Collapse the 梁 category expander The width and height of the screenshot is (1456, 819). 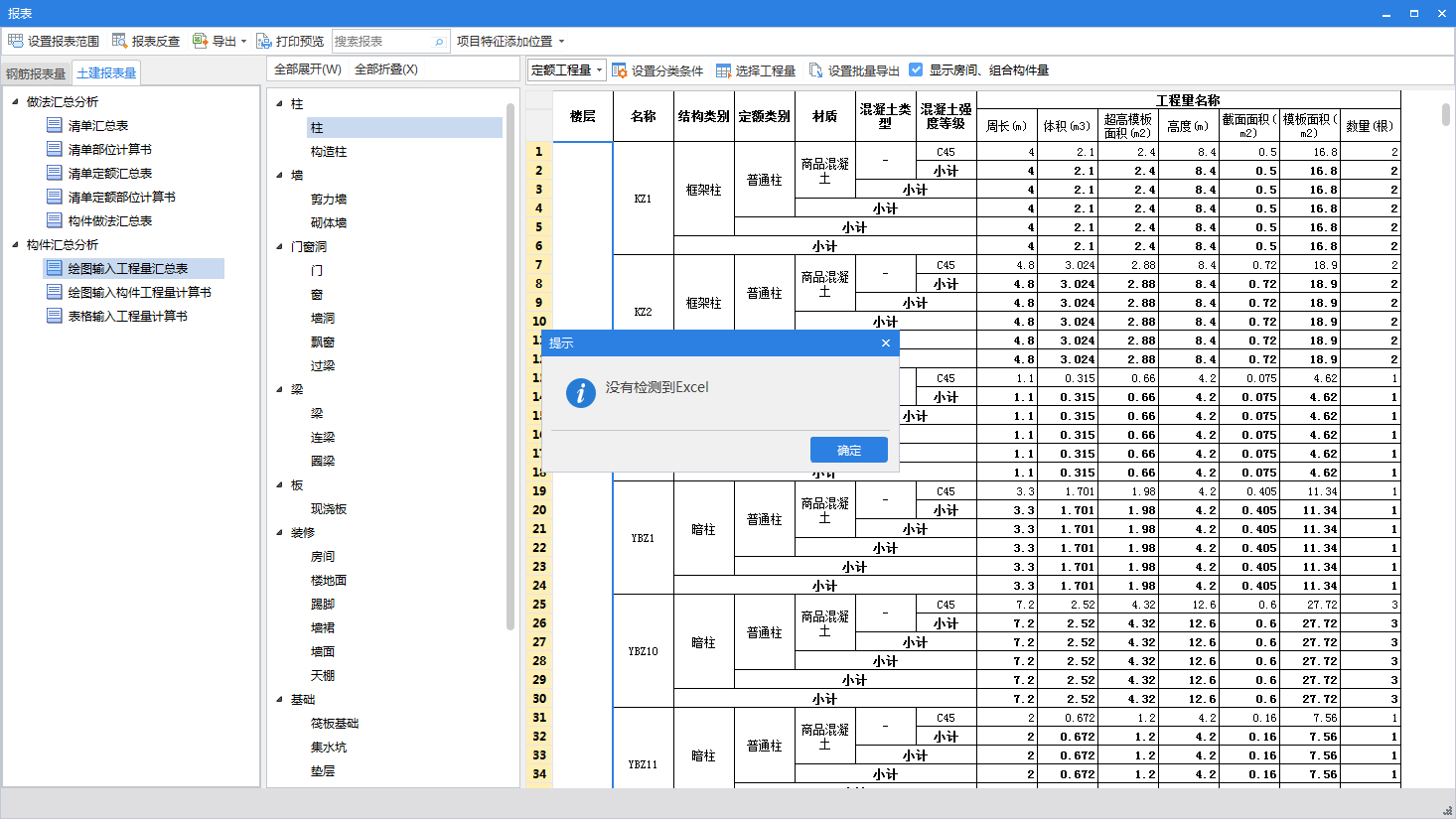[279, 389]
